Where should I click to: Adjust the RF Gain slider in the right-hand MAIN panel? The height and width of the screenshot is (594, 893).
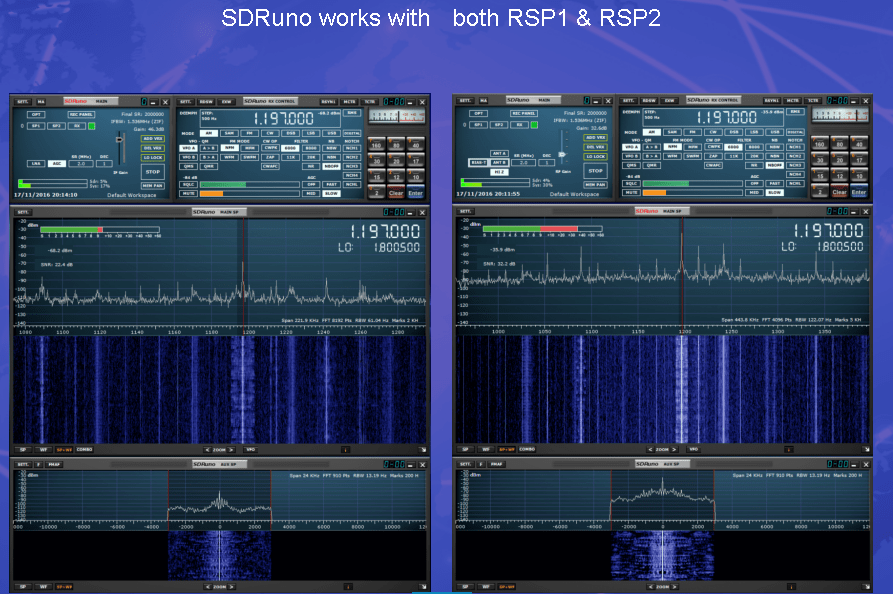click(x=562, y=147)
